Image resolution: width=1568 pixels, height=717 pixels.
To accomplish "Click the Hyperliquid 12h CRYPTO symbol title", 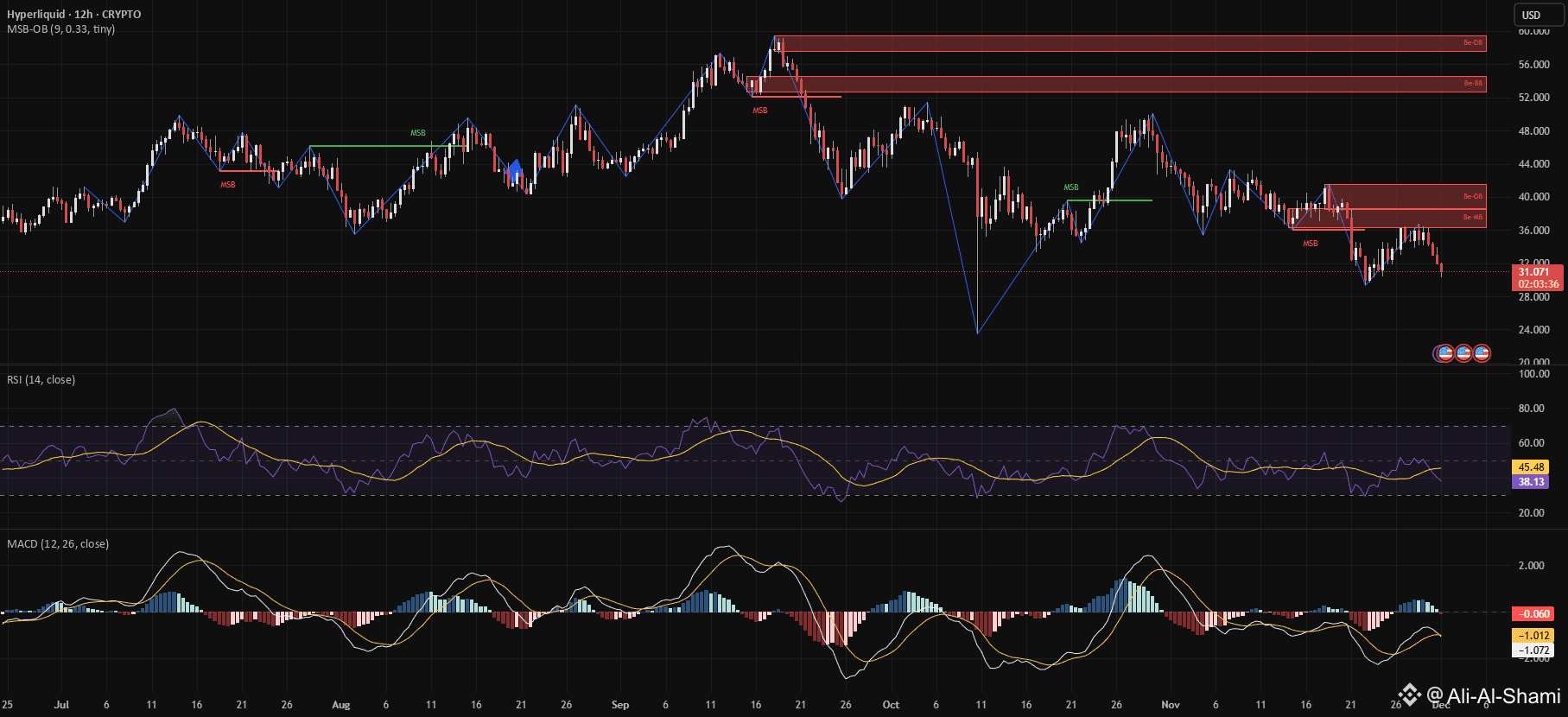I will click(x=74, y=15).
